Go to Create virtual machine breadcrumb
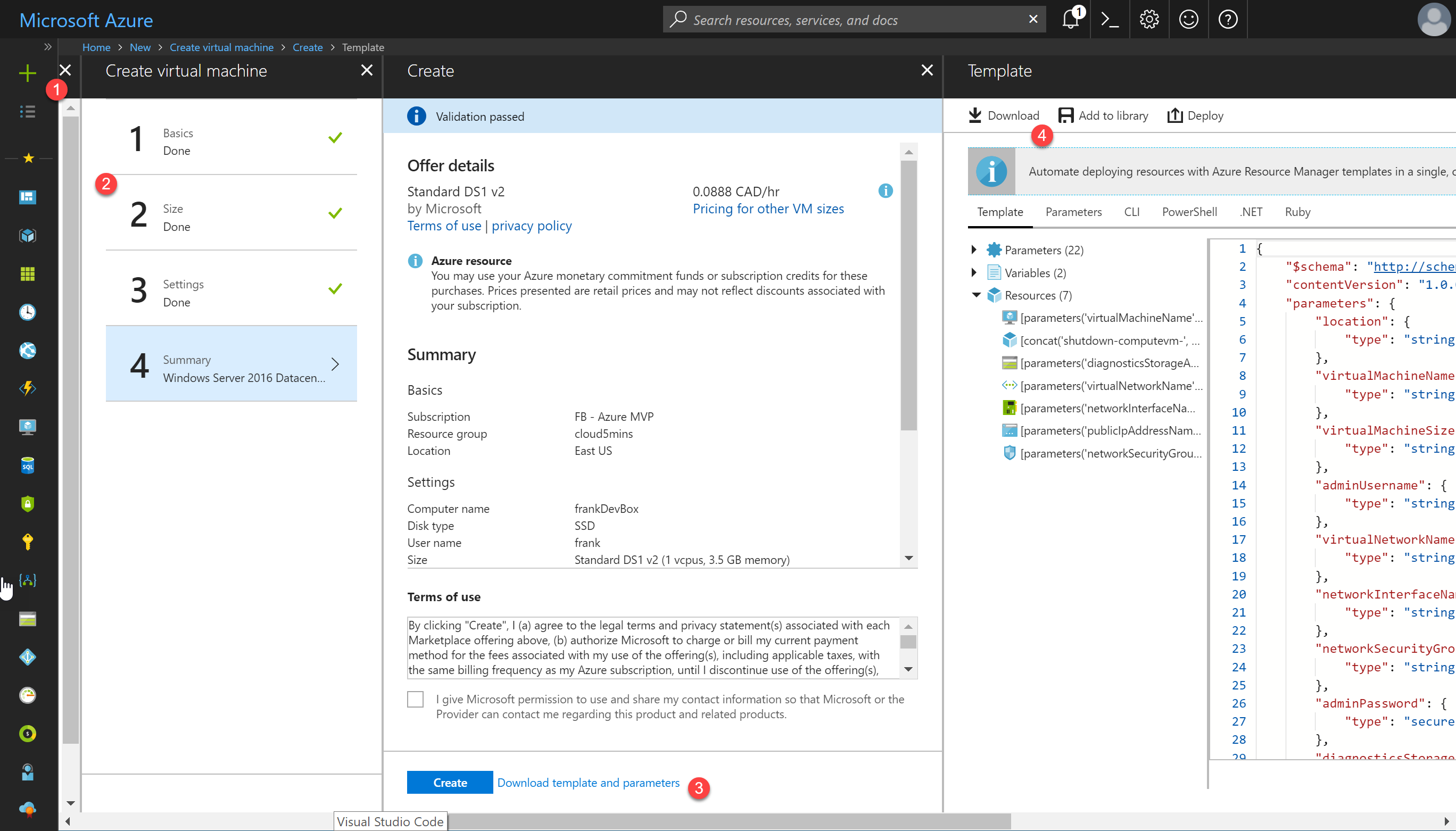This screenshot has width=1456, height=831. 221,47
